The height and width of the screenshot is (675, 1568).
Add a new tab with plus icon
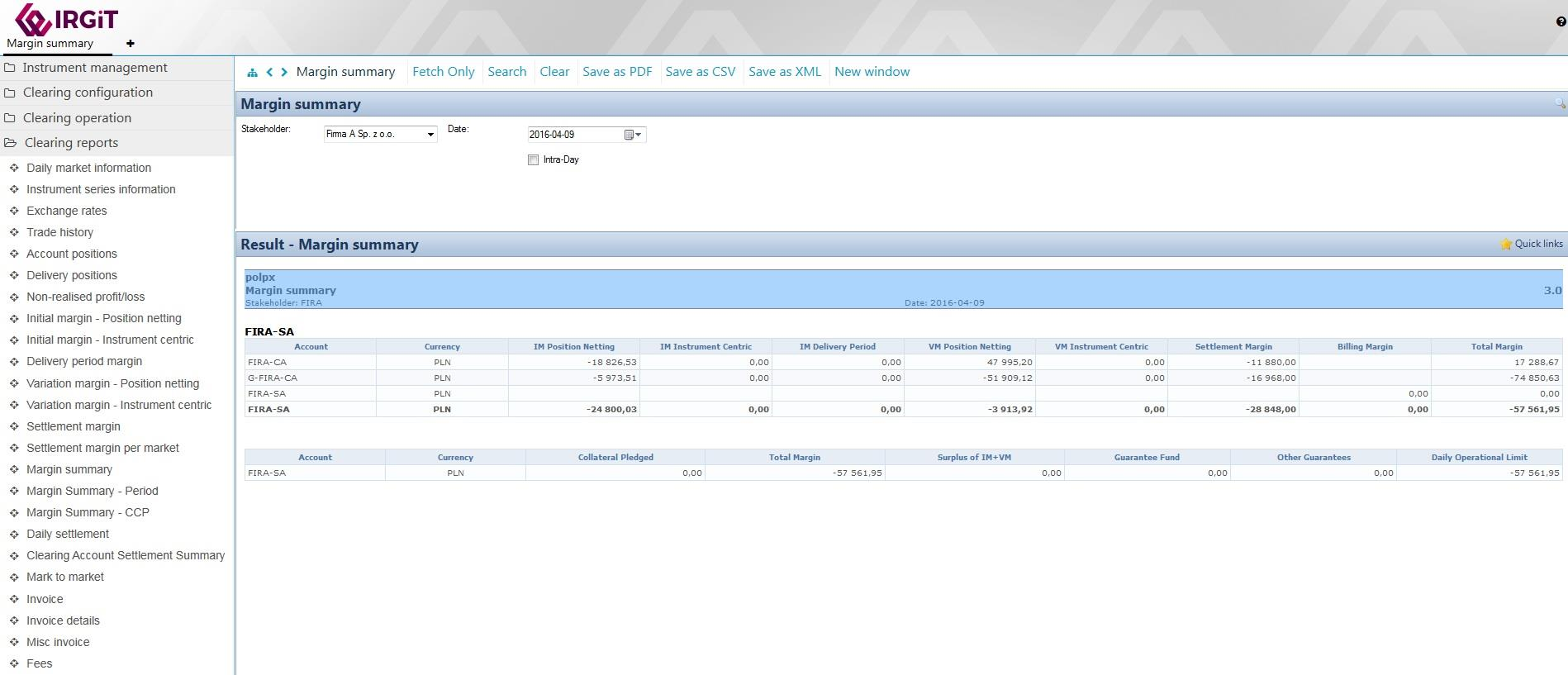[131, 44]
